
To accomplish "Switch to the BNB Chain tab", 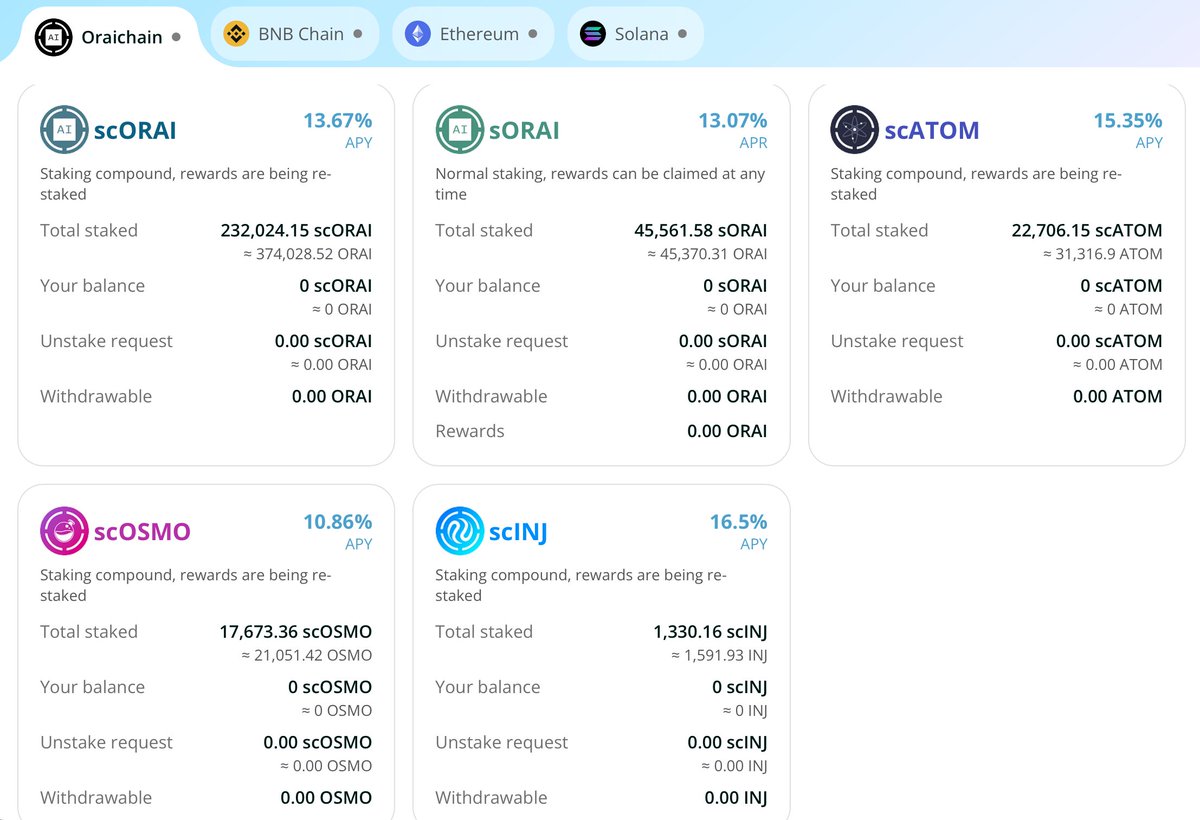I will tap(294, 34).
